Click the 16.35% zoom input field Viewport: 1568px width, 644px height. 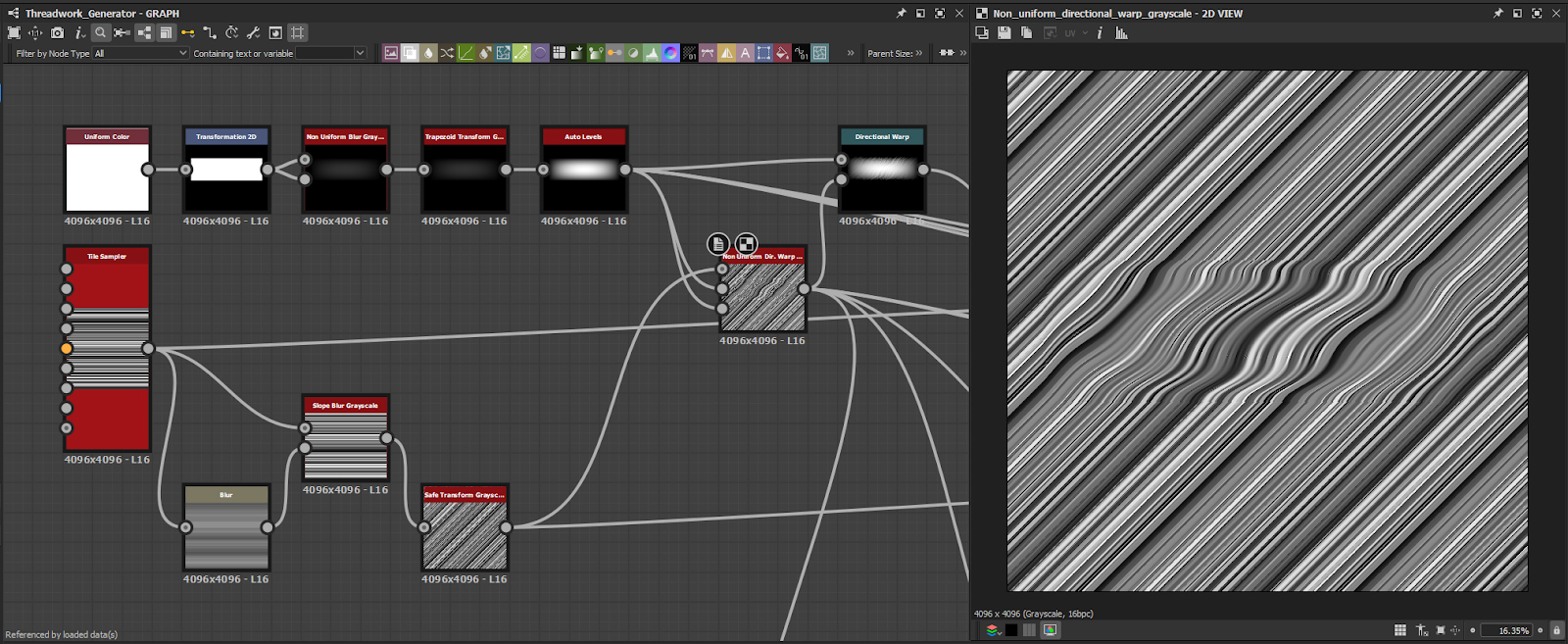pos(1505,630)
